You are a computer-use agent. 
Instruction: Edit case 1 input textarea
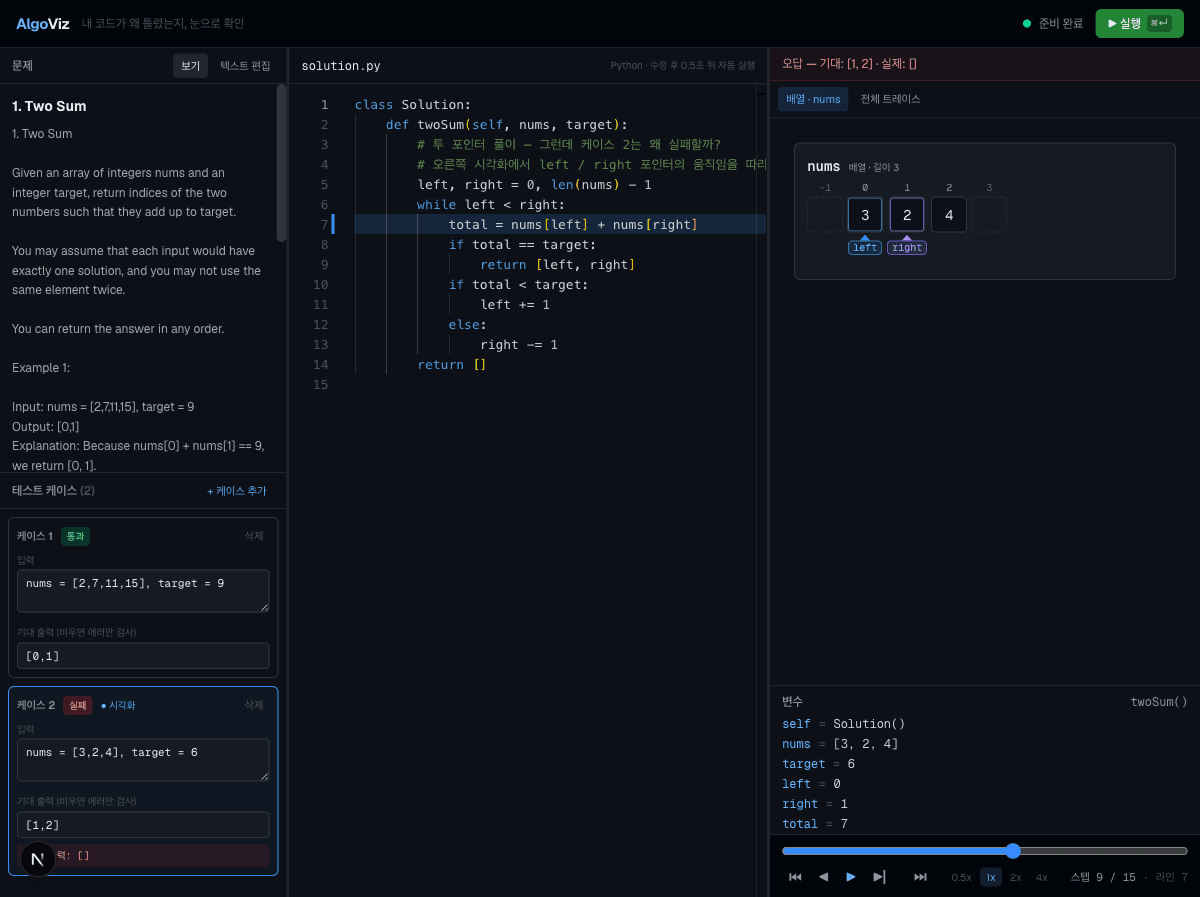click(x=143, y=591)
